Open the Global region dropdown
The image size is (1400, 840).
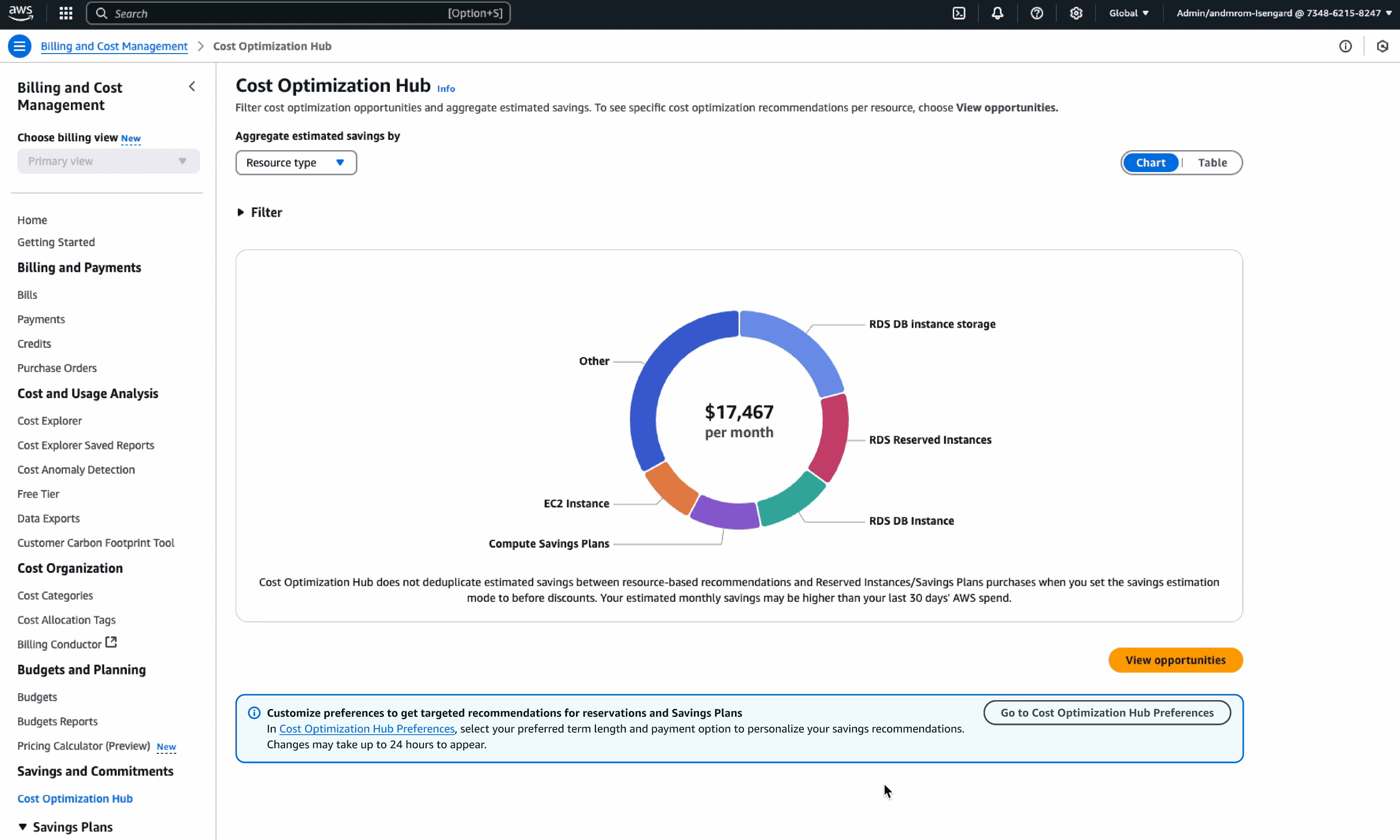[1128, 13]
